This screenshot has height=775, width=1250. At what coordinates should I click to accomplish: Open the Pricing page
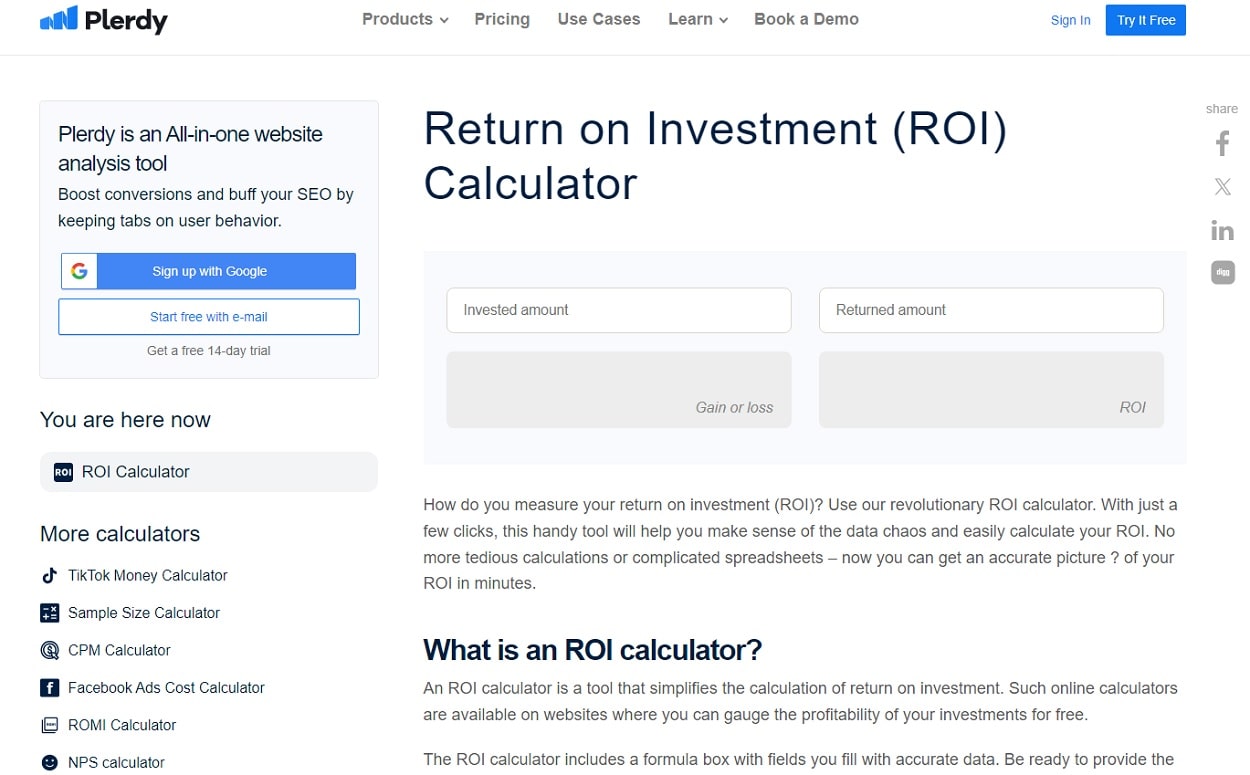tap(502, 20)
